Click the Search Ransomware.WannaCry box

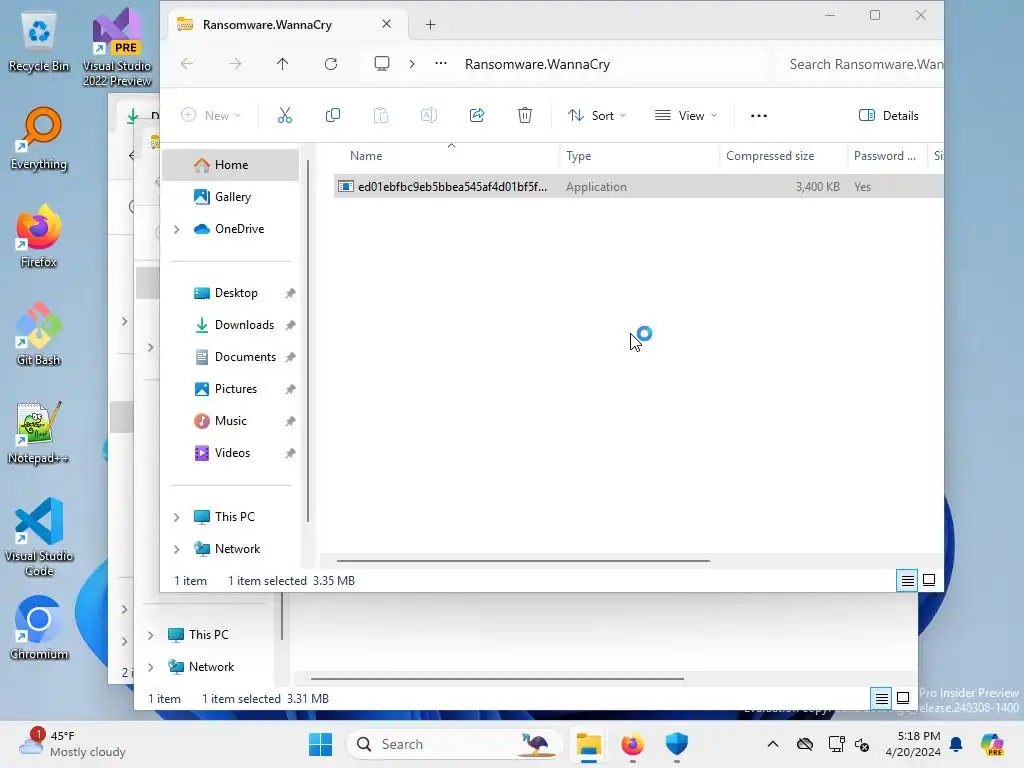[x=861, y=64]
